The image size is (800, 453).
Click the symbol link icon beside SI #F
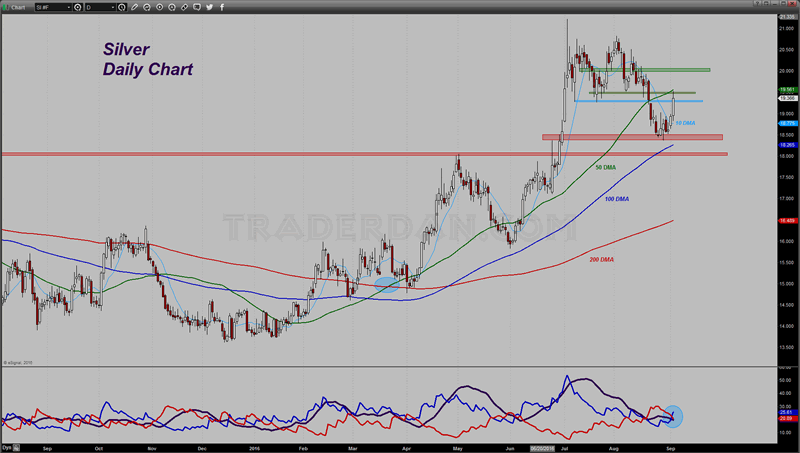coord(78,7)
